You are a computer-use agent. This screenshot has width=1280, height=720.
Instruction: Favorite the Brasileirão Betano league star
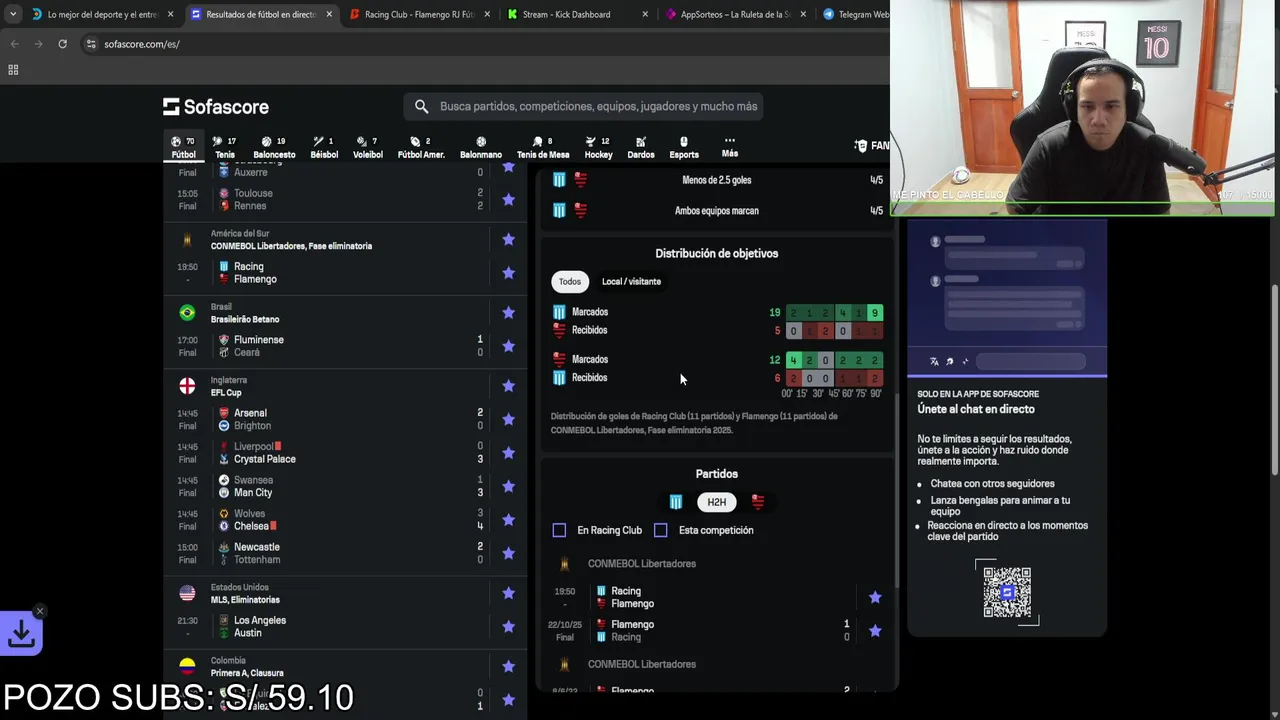(508, 313)
